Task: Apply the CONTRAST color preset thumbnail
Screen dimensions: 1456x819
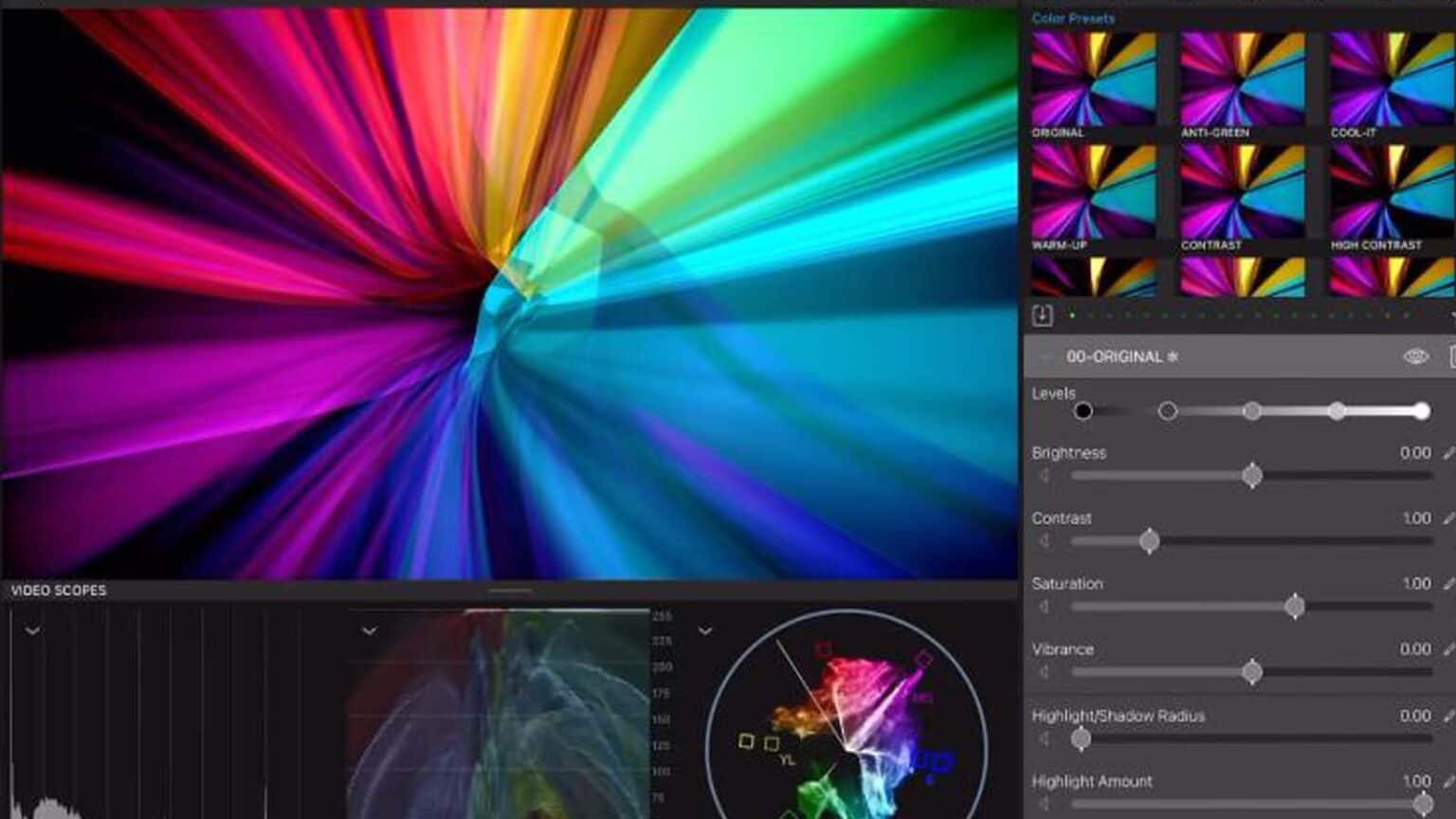Action: point(1243,191)
